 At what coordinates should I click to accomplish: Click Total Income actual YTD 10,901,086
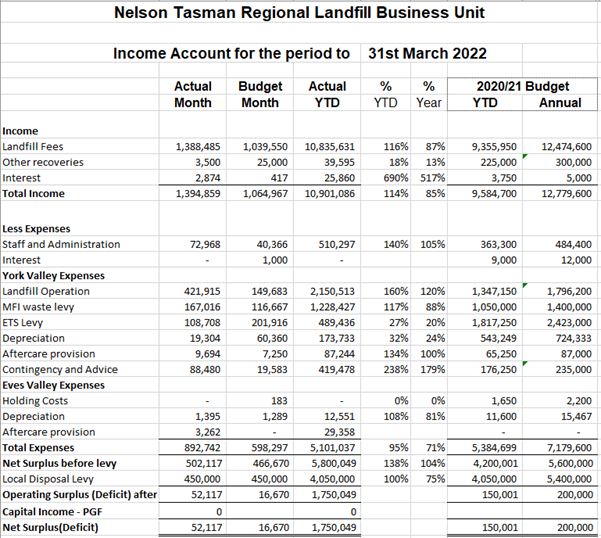330,194
